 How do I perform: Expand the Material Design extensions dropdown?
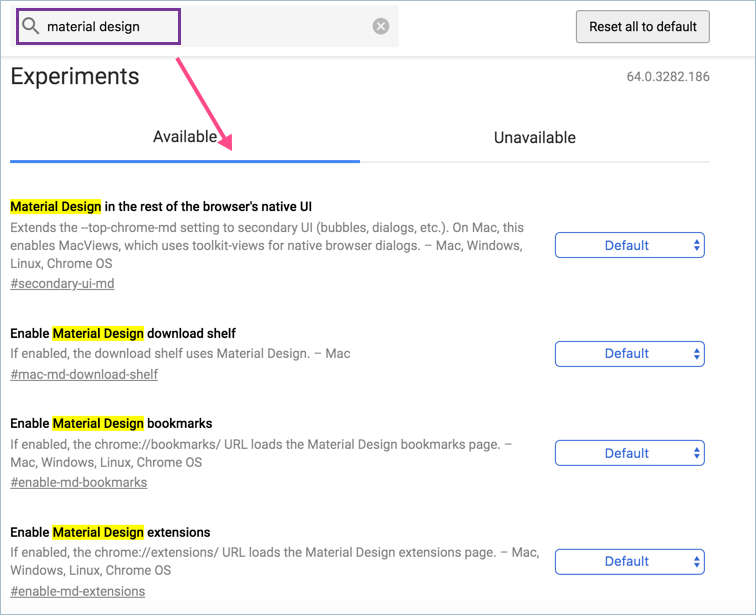click(629, 561)
